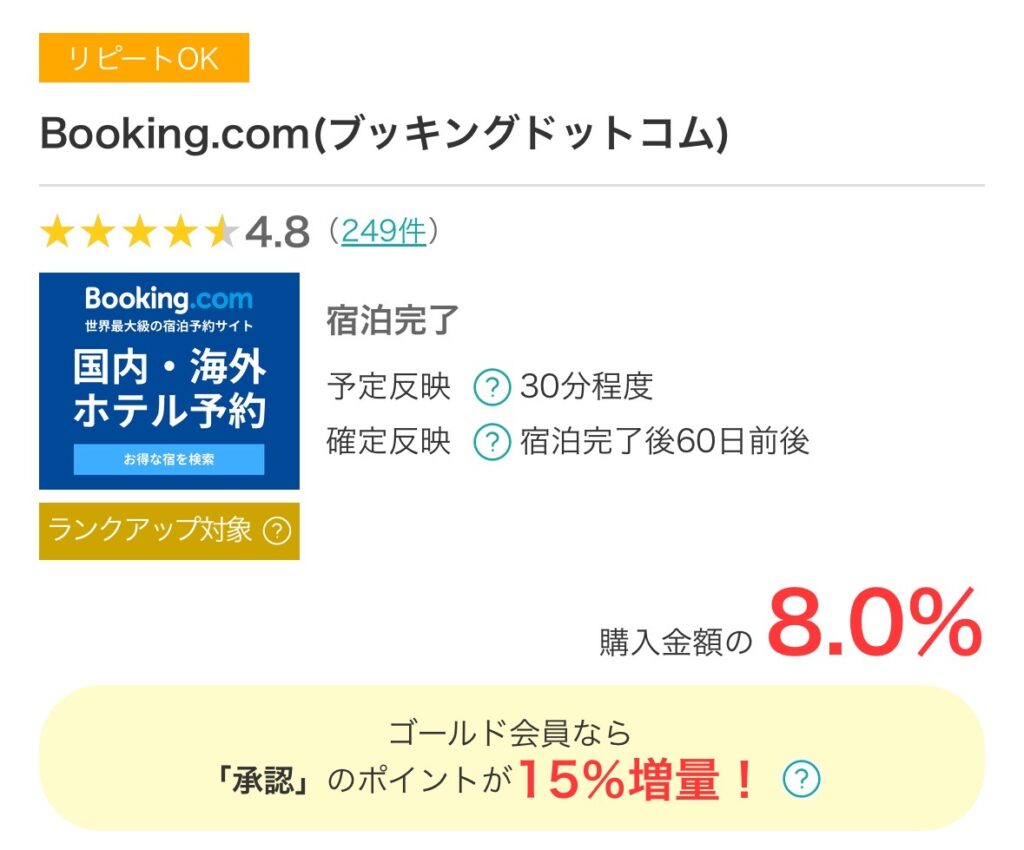Tap the ゴールド会員なら text in promo banner
Image resolution: width=1024 pixels, height=850 pixels.
(x=510, y=733)
